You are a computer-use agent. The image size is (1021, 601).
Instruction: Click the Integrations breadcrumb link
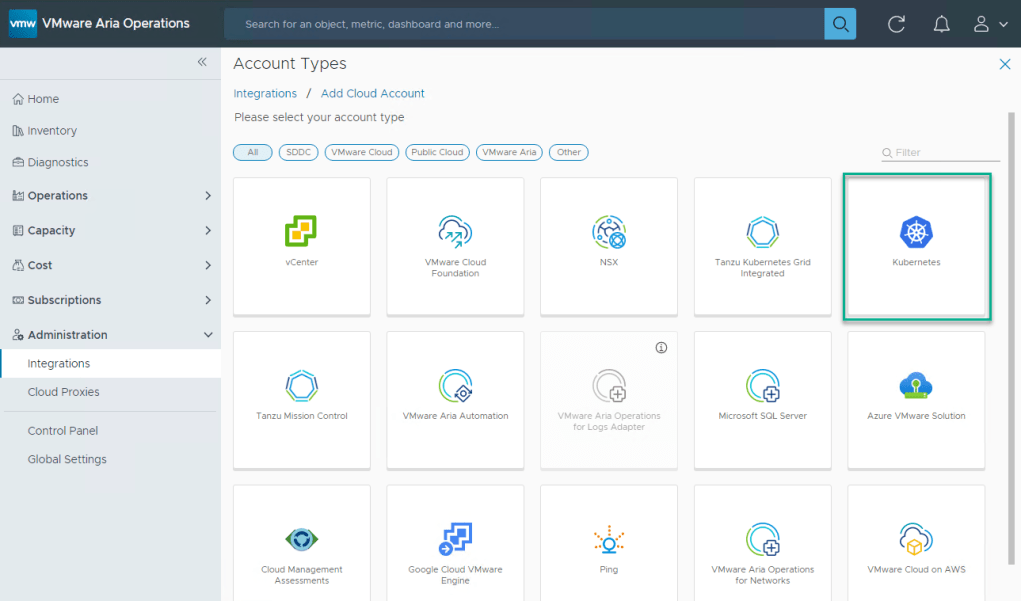pos(264,92)
